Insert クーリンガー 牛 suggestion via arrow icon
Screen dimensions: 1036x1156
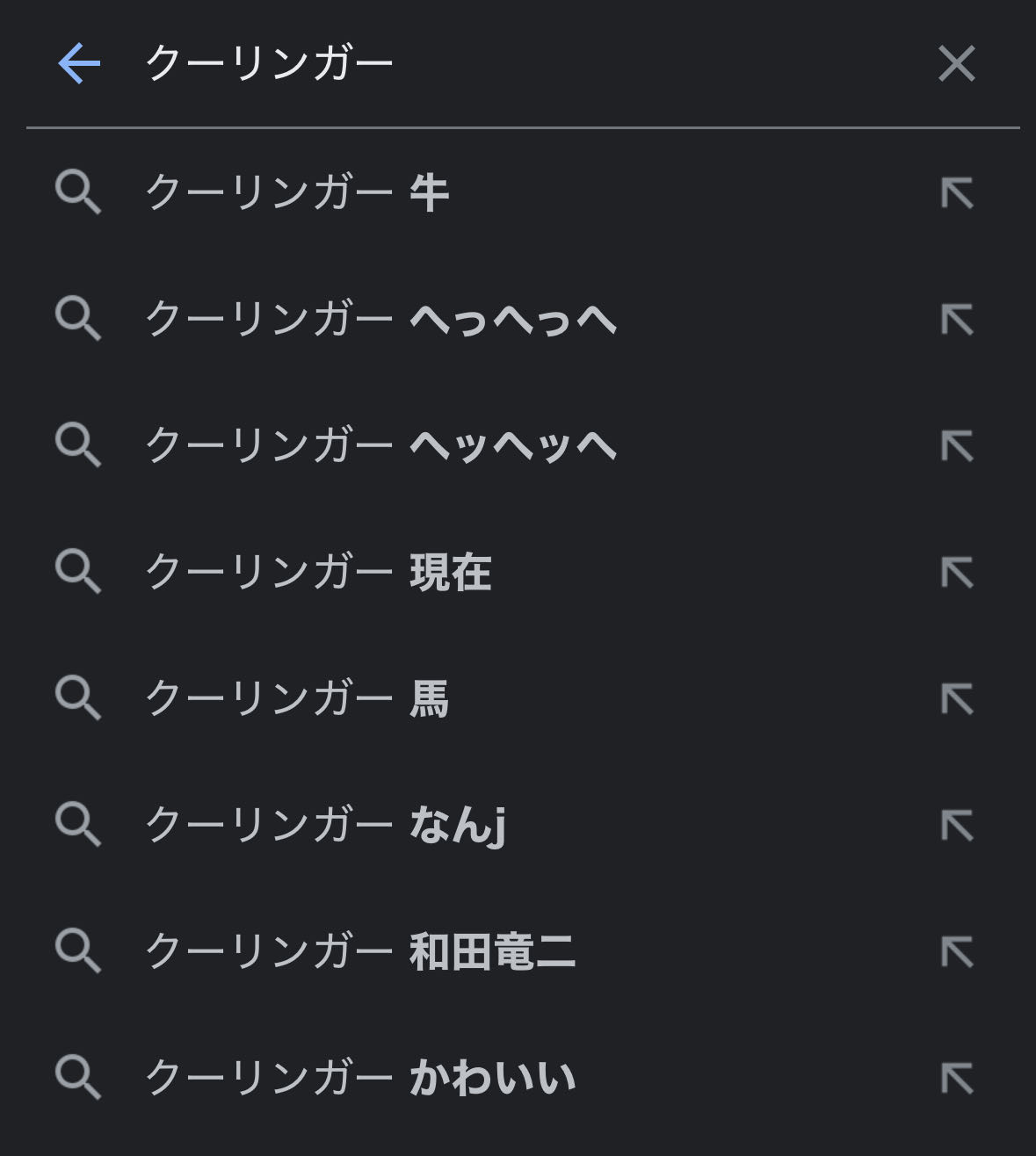point(957,193)
